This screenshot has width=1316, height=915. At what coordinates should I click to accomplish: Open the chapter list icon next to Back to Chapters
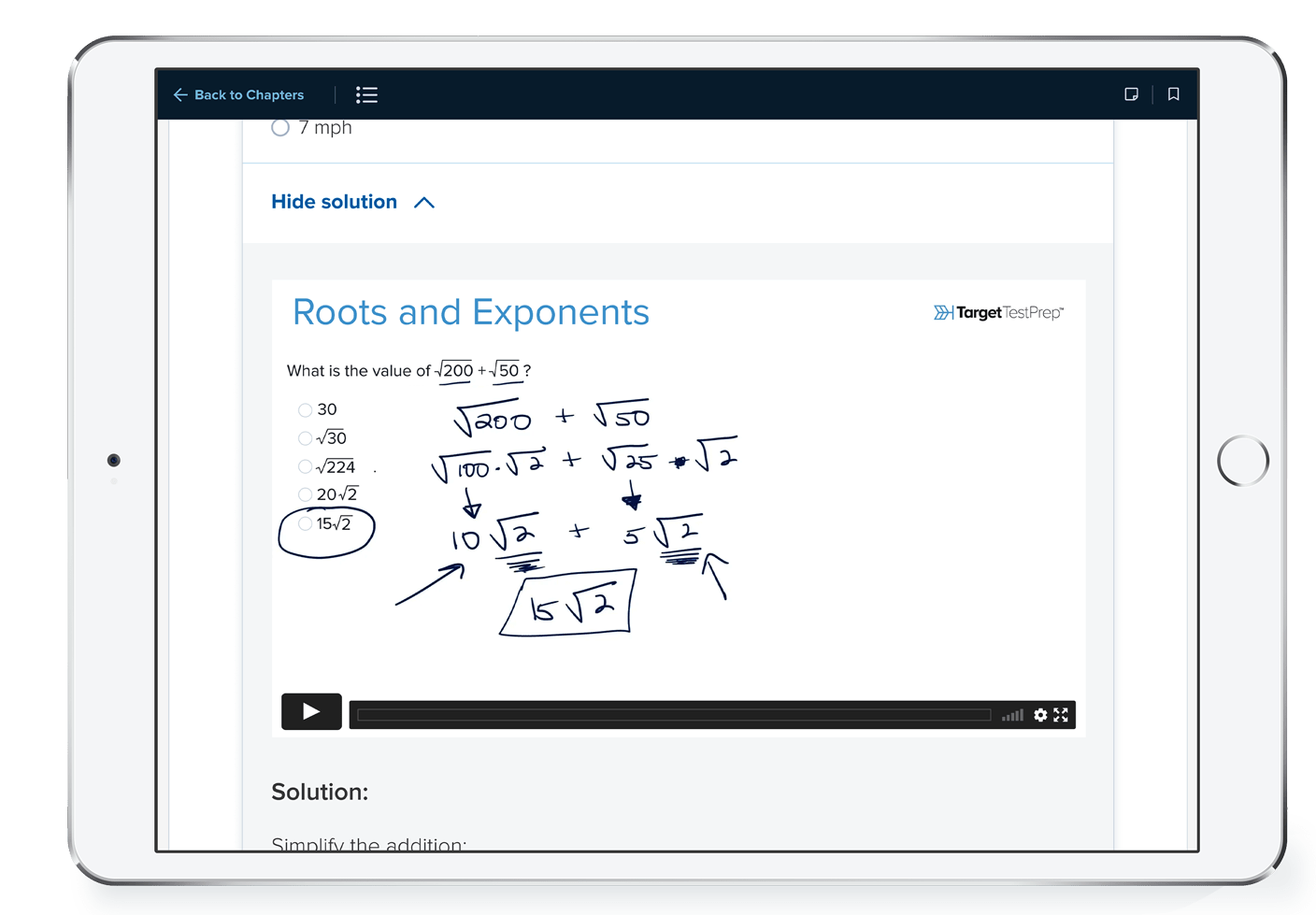click(366, 94)
